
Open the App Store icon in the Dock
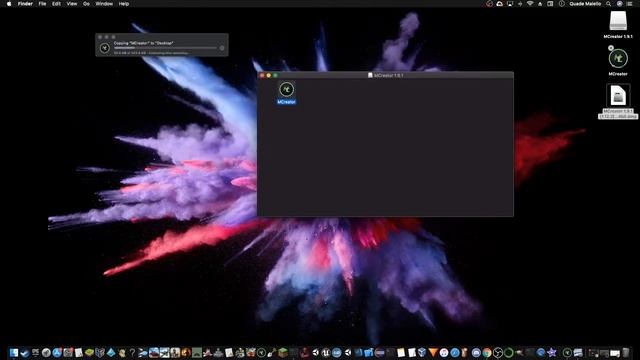pos(56,353)
